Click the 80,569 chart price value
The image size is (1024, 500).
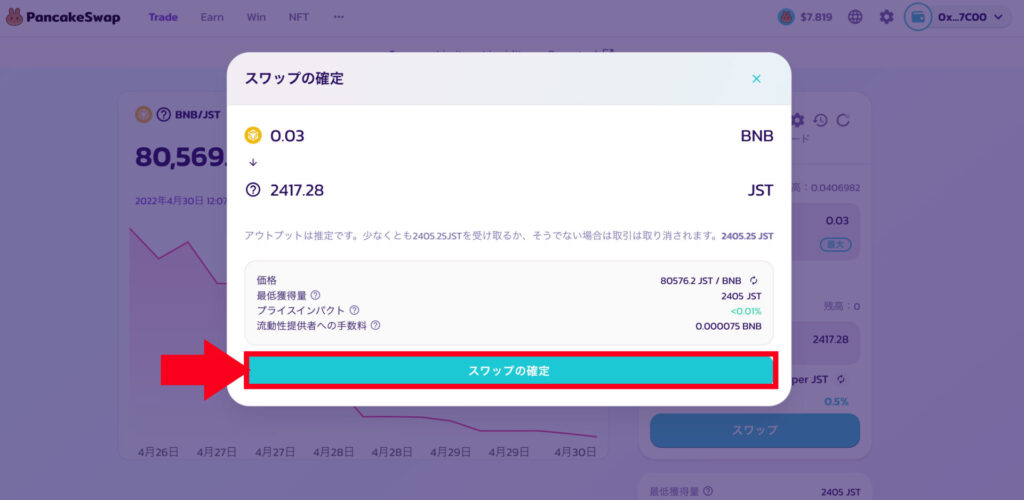click(x=181, y=157)
